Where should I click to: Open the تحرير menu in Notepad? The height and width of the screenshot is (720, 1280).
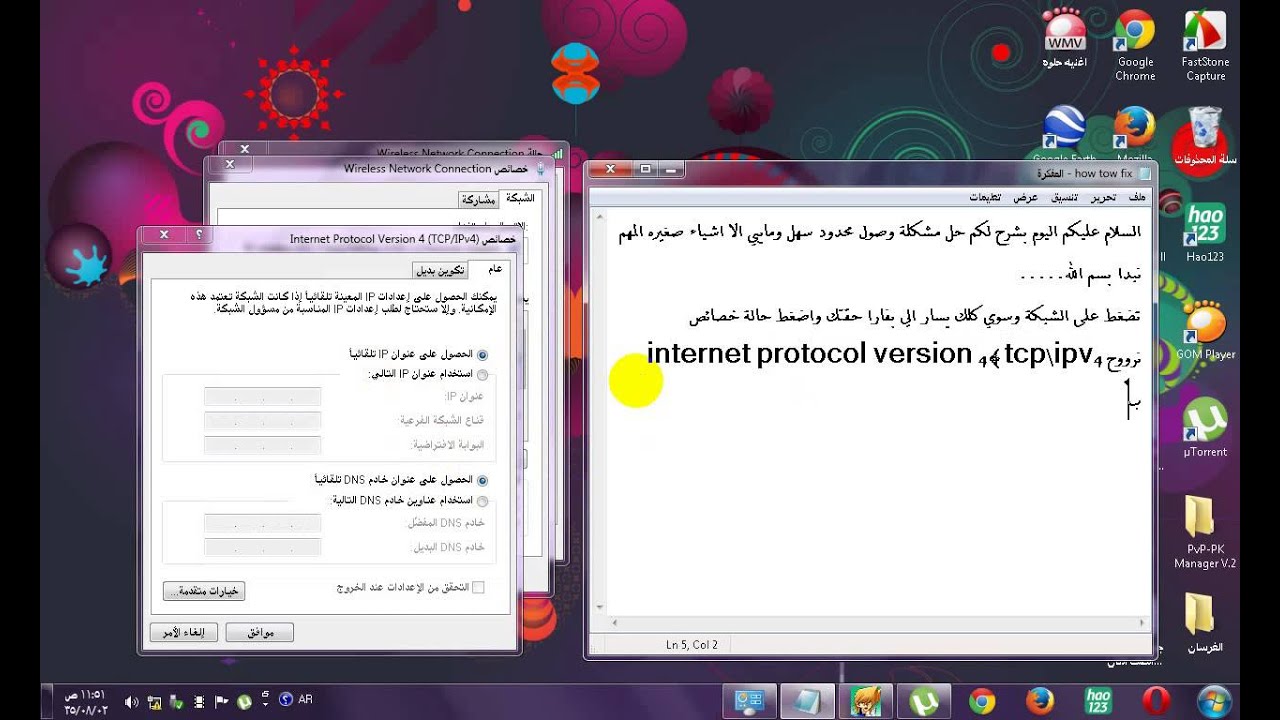(x=1103, y=197)
